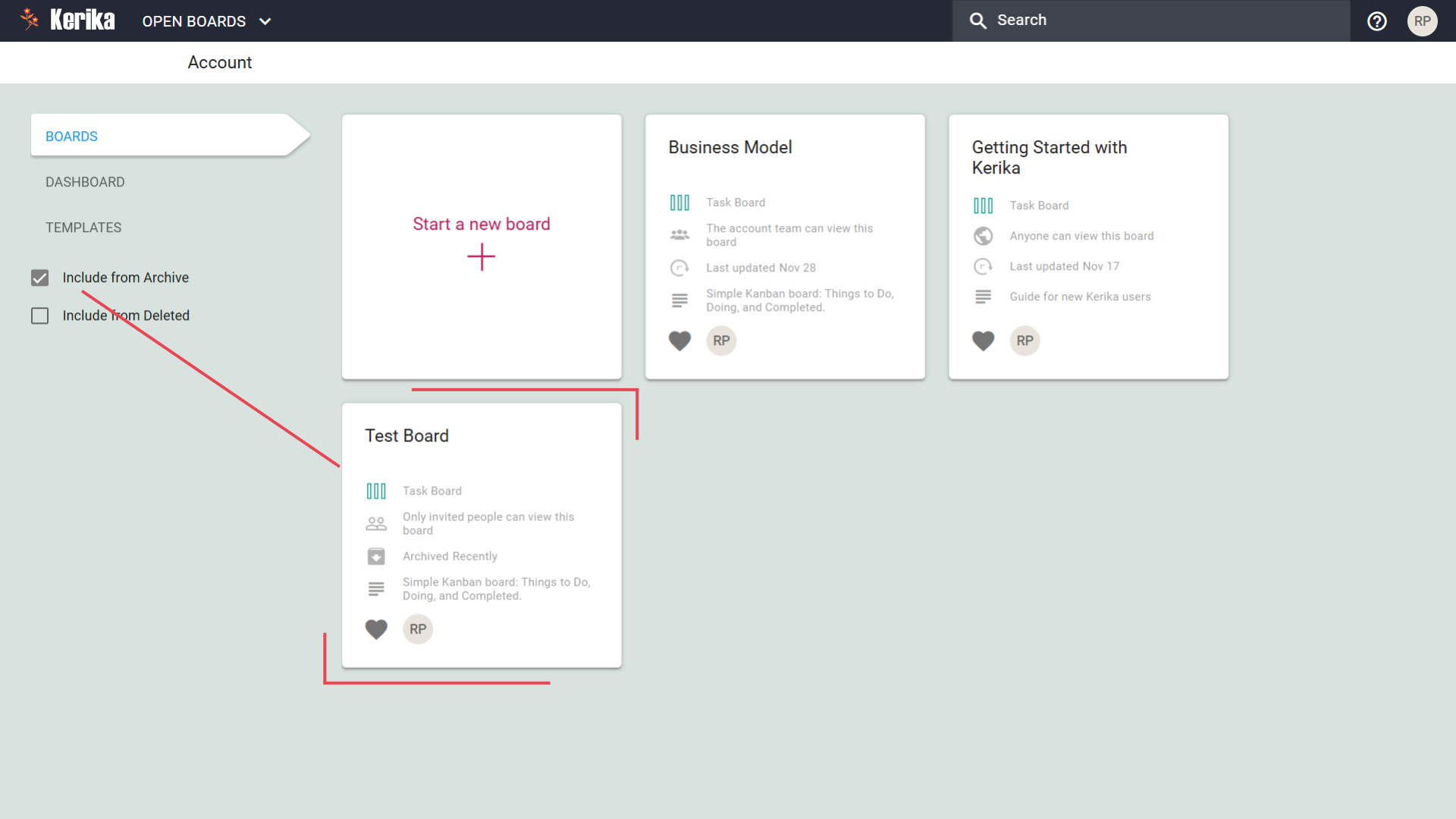Uncheck Include from Archive checkbox
The height and width of the screenshot is (819, 1456).
[40, 278]
